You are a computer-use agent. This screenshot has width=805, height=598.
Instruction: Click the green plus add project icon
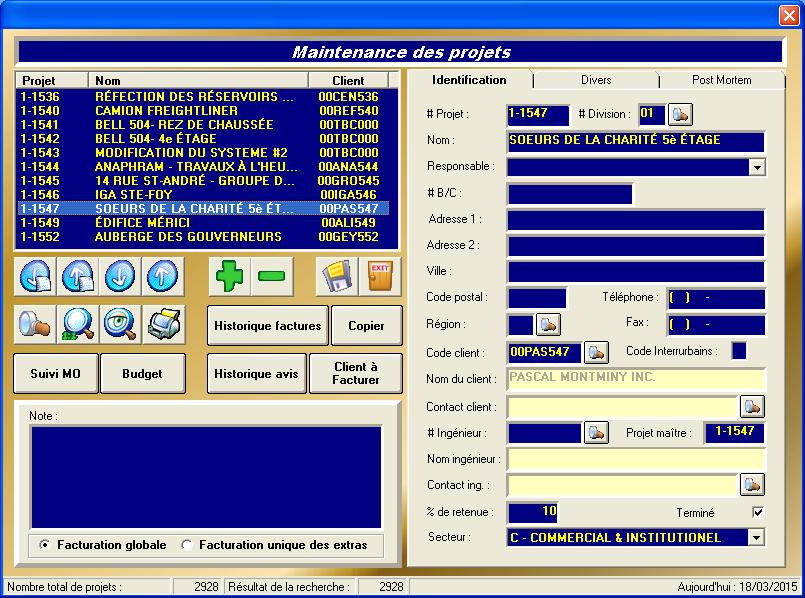pyautogui.click(x=230, y=276)
